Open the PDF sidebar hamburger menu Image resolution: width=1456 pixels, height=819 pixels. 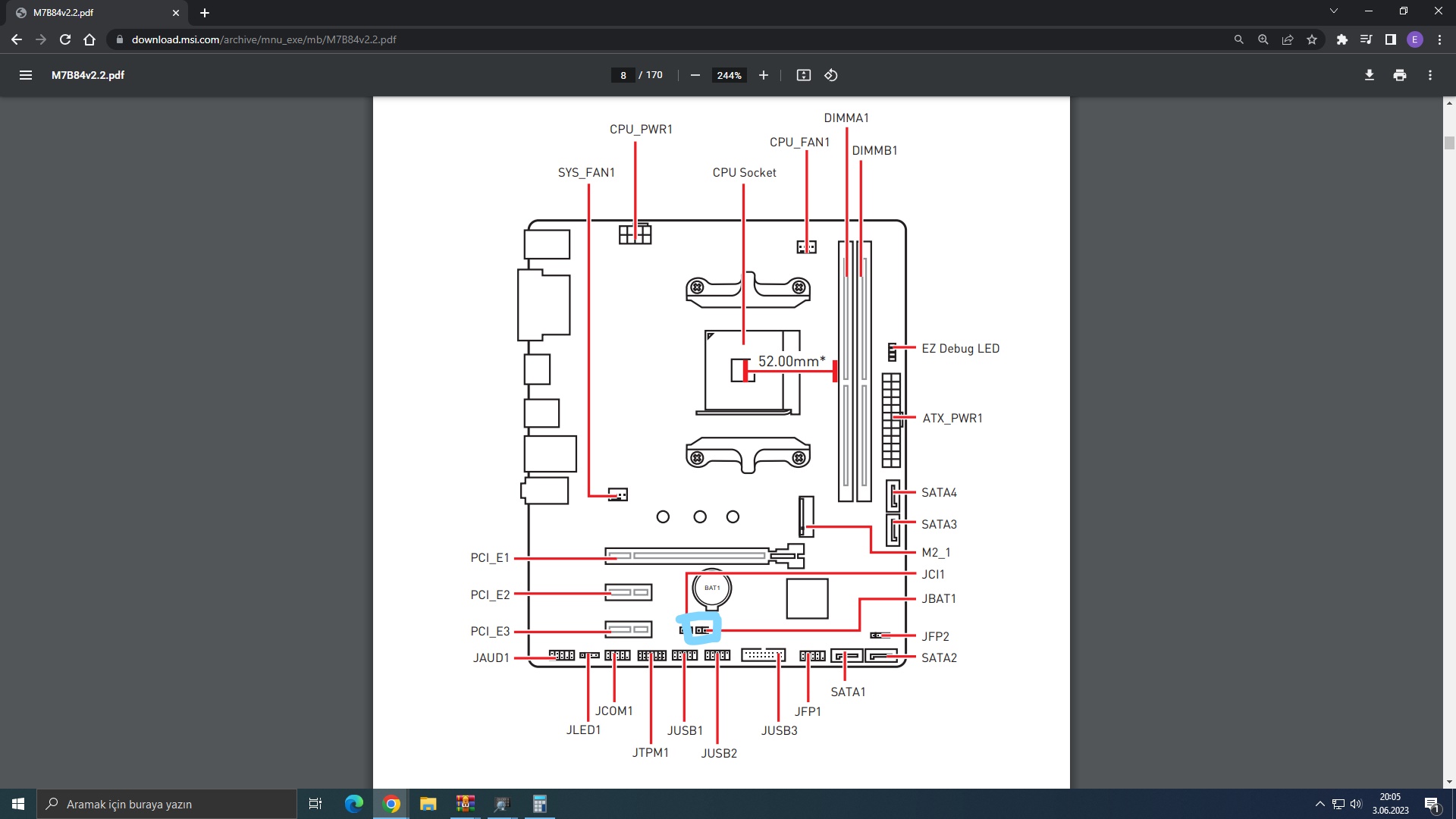[26, 75]
